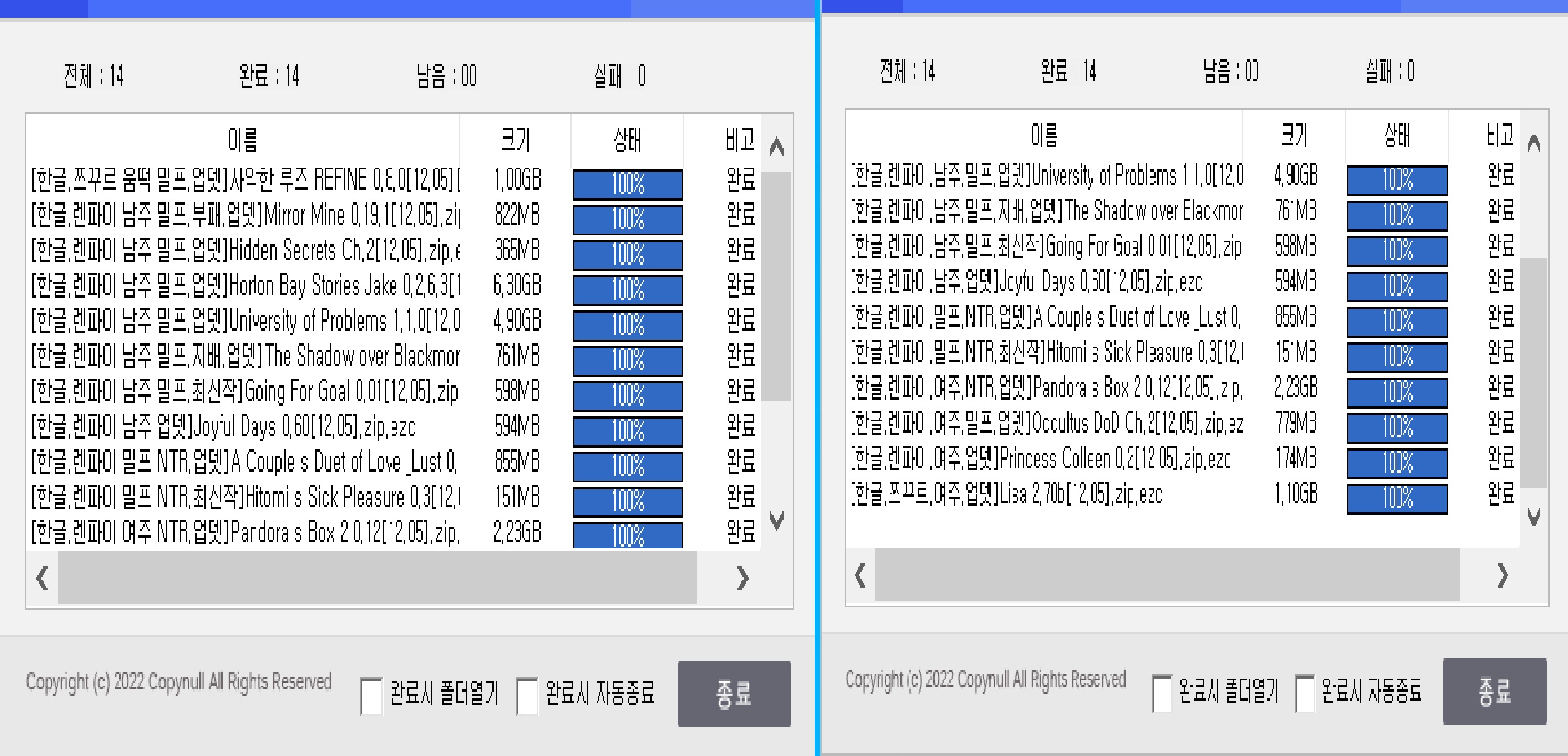
Task: Click 100% progress bar of Mirror Mine row
Action: [x=627, y=220]
